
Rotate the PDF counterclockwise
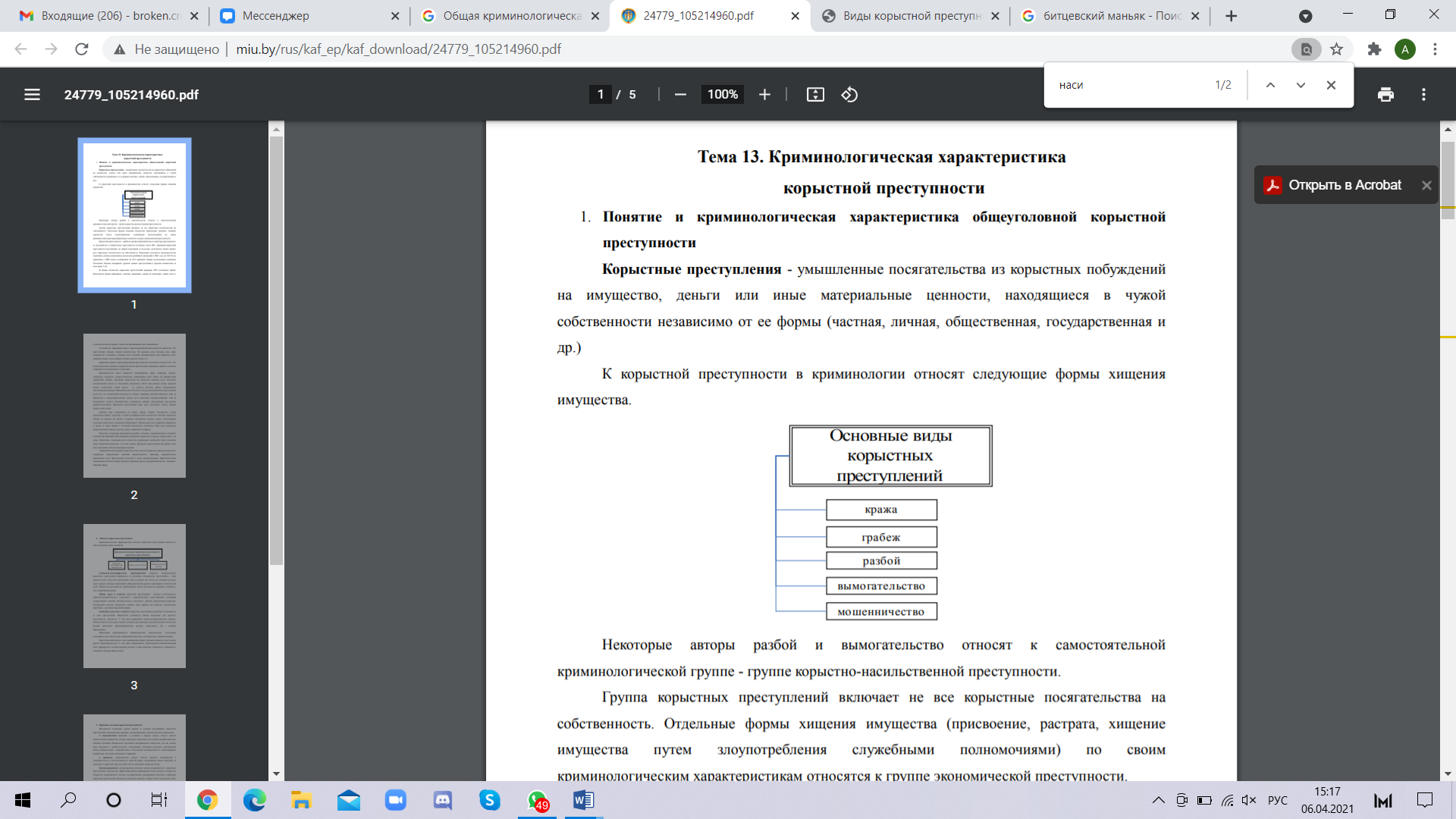point(849,95)
